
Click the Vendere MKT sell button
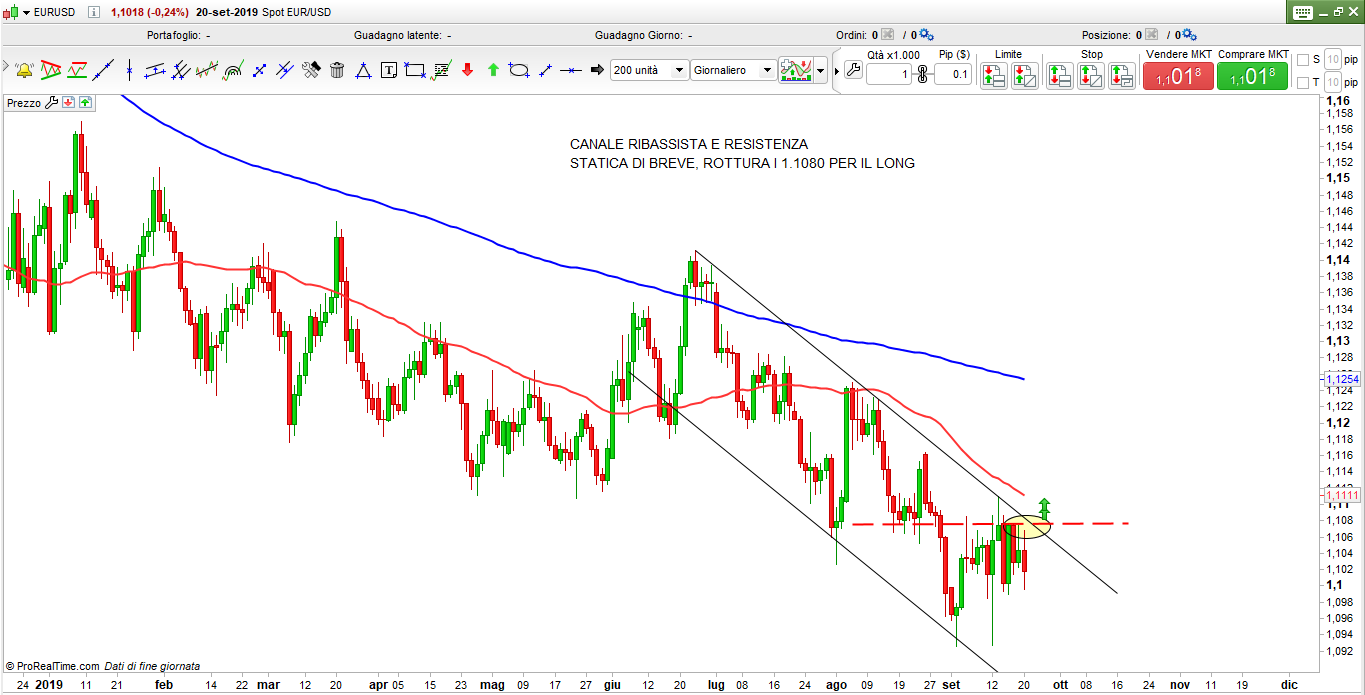point(1178,76)
